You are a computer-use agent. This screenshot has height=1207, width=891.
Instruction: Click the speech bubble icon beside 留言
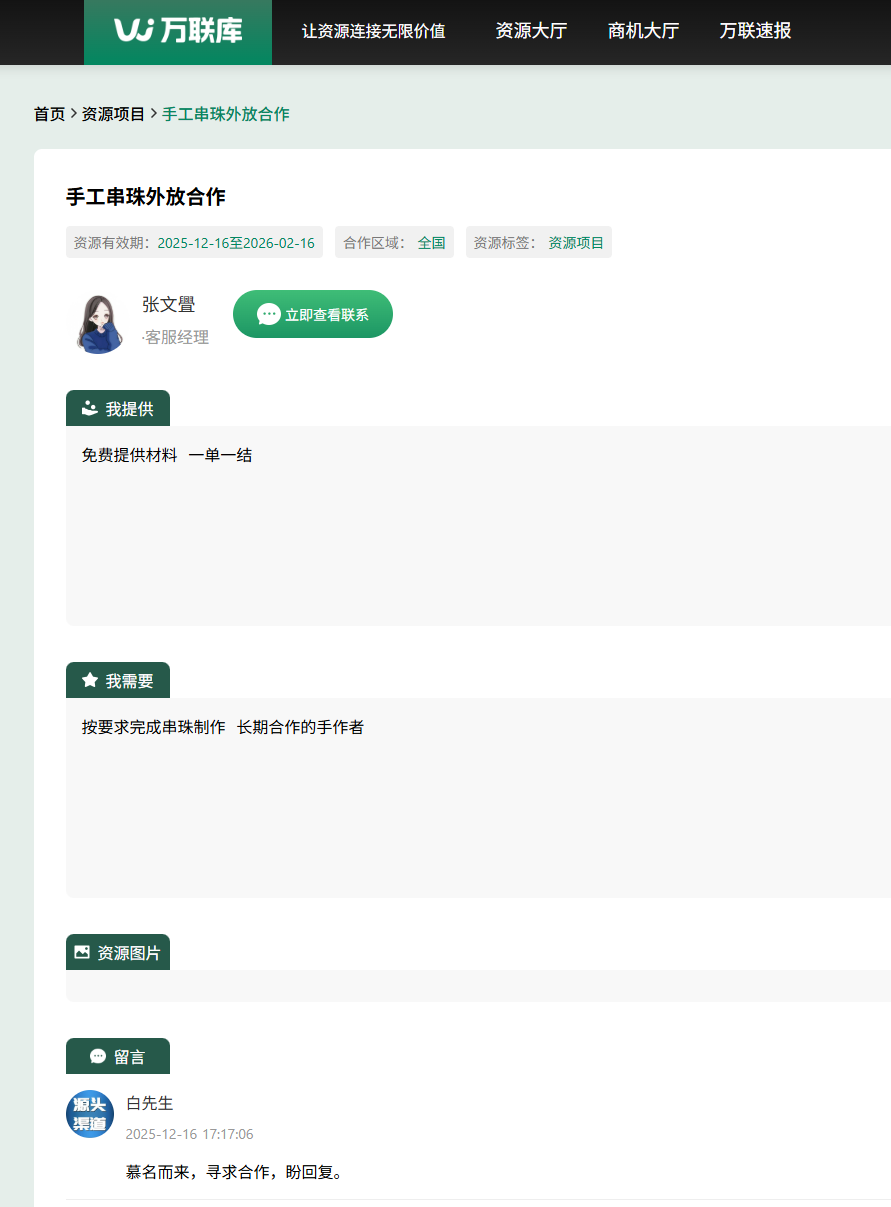coord(98,1056)
